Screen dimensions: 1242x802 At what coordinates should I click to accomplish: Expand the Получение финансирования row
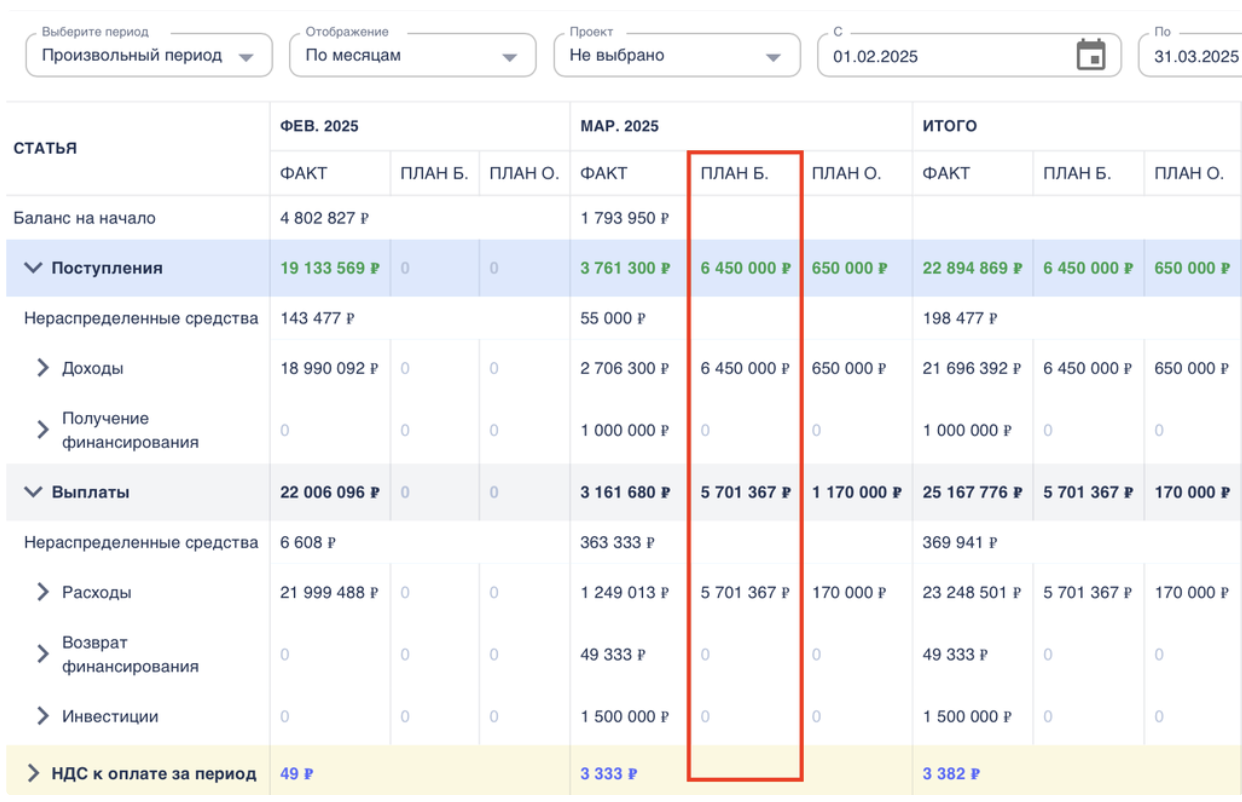[x=42, y=430]
